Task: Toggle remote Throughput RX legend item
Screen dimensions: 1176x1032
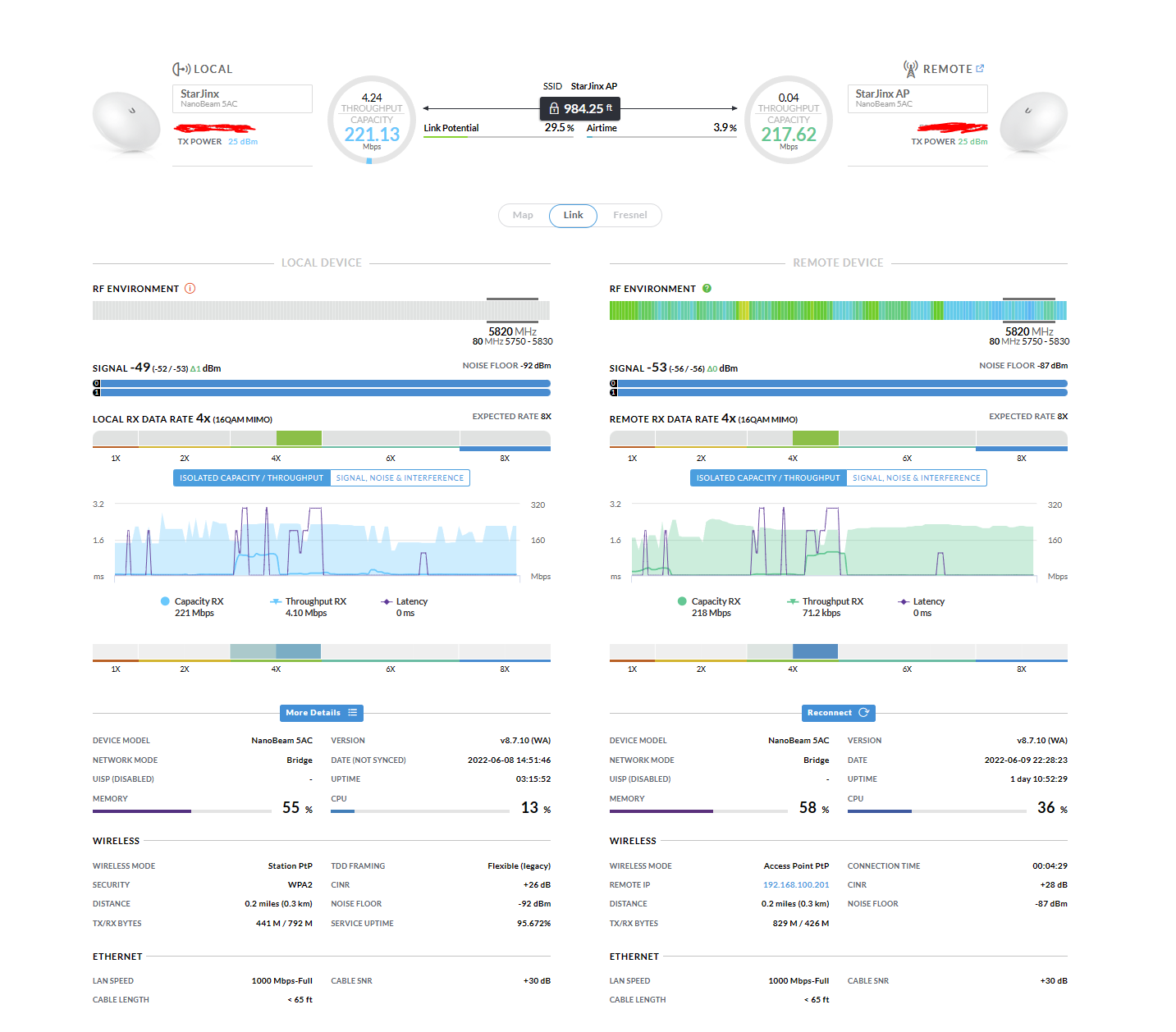Action: [x=825, y=602]
